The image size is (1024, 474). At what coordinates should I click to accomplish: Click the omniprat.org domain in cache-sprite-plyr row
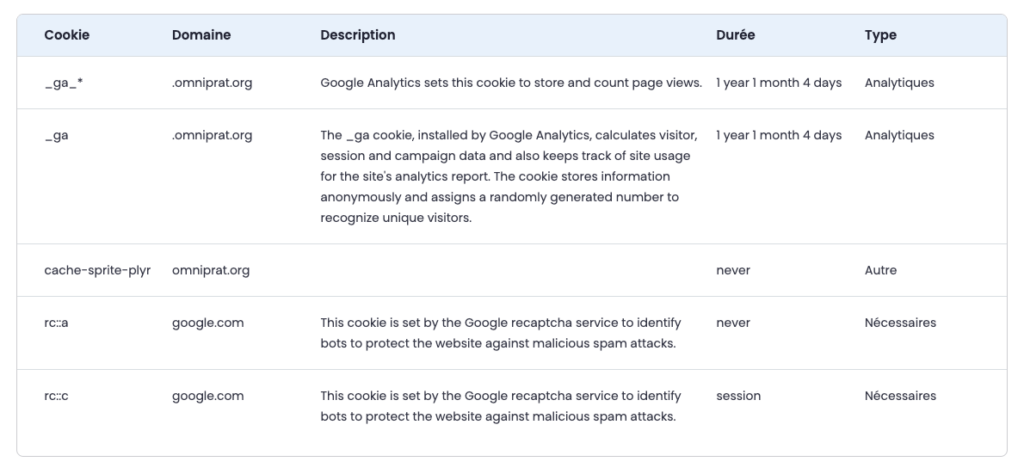click(210, 270)
